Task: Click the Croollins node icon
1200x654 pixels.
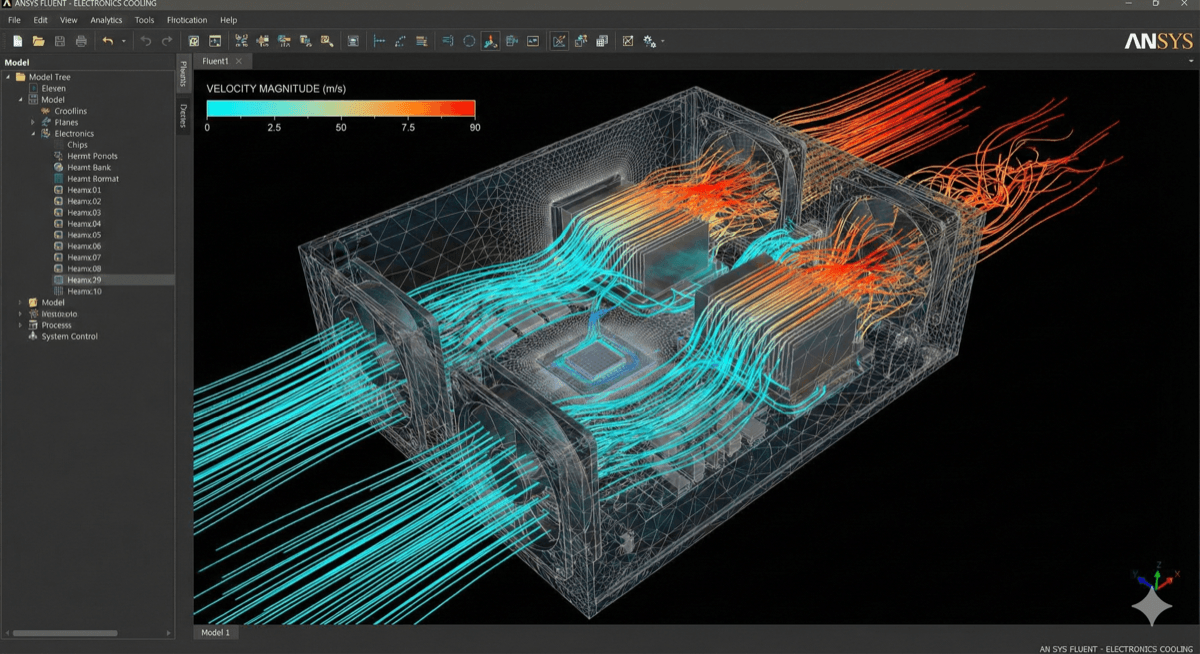Action: click(x=46, y=111)
